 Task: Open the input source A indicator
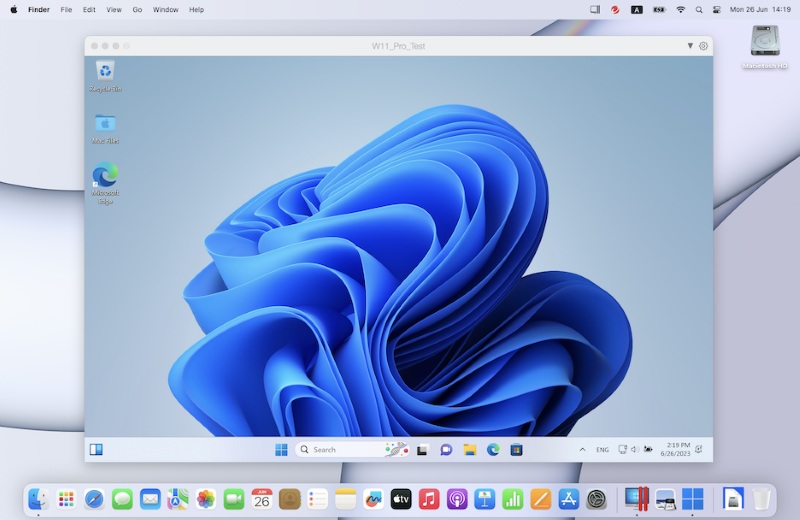637,9
